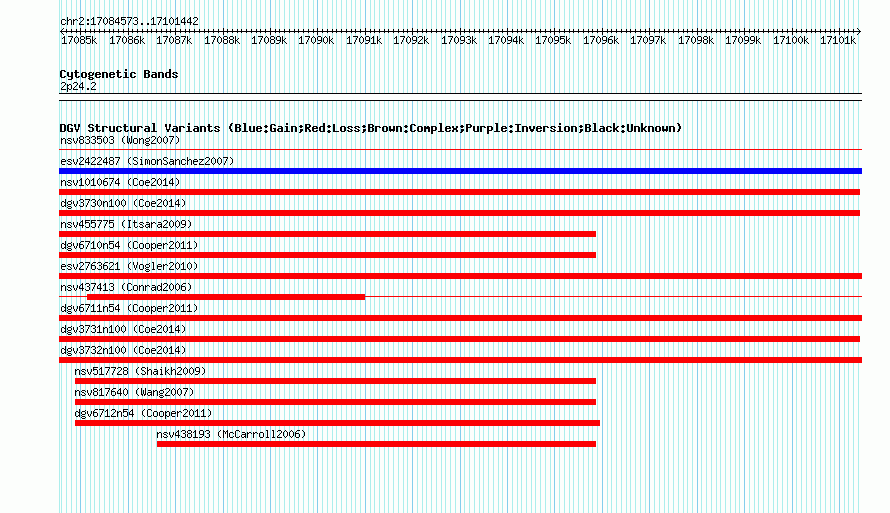Click the 17092k ruler tick label
This screenshot has height=513, width=890.
(x=411, y=41)
